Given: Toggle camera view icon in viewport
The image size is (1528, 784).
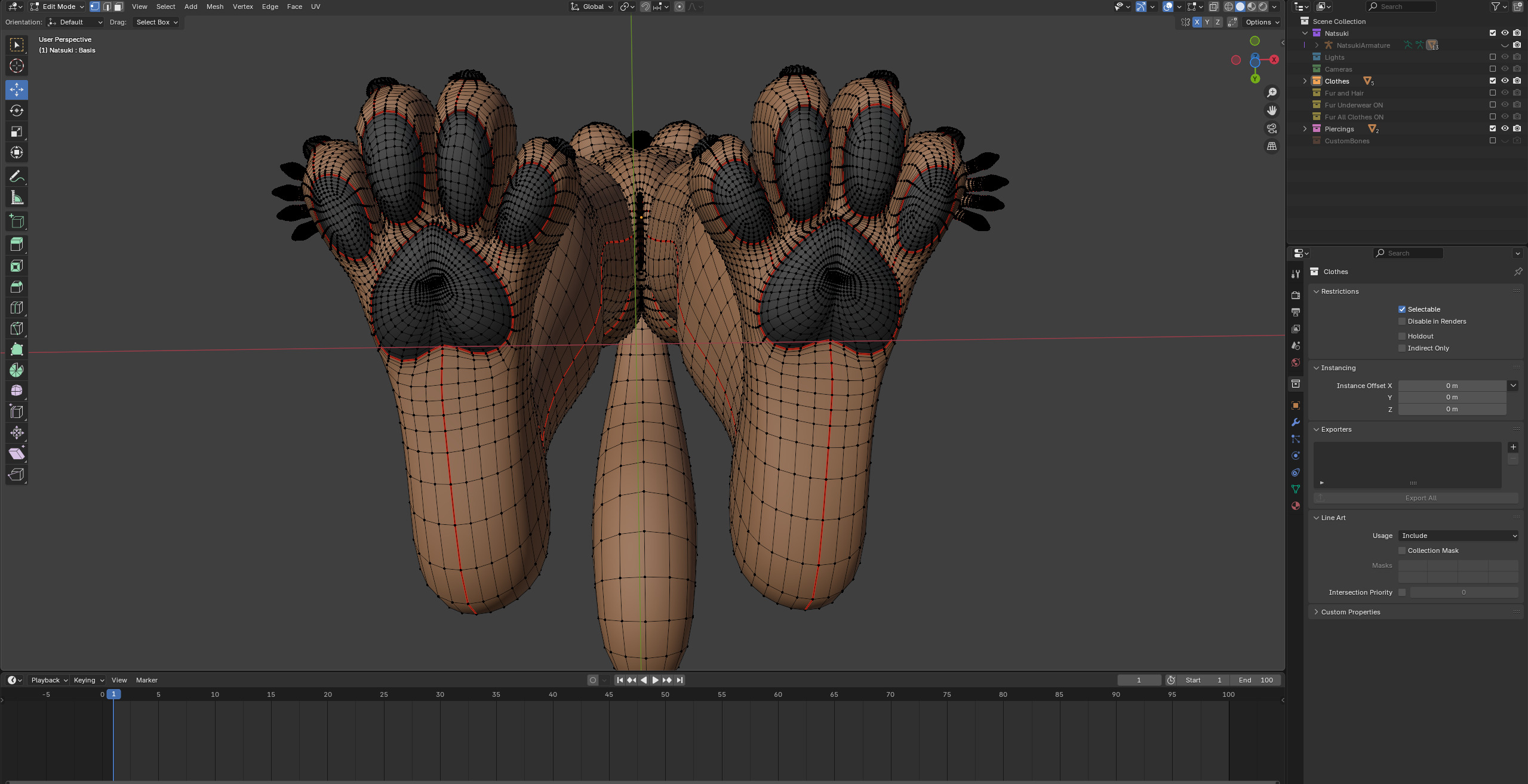Looking at the screenshot, I should click(x=1272, y=128).
